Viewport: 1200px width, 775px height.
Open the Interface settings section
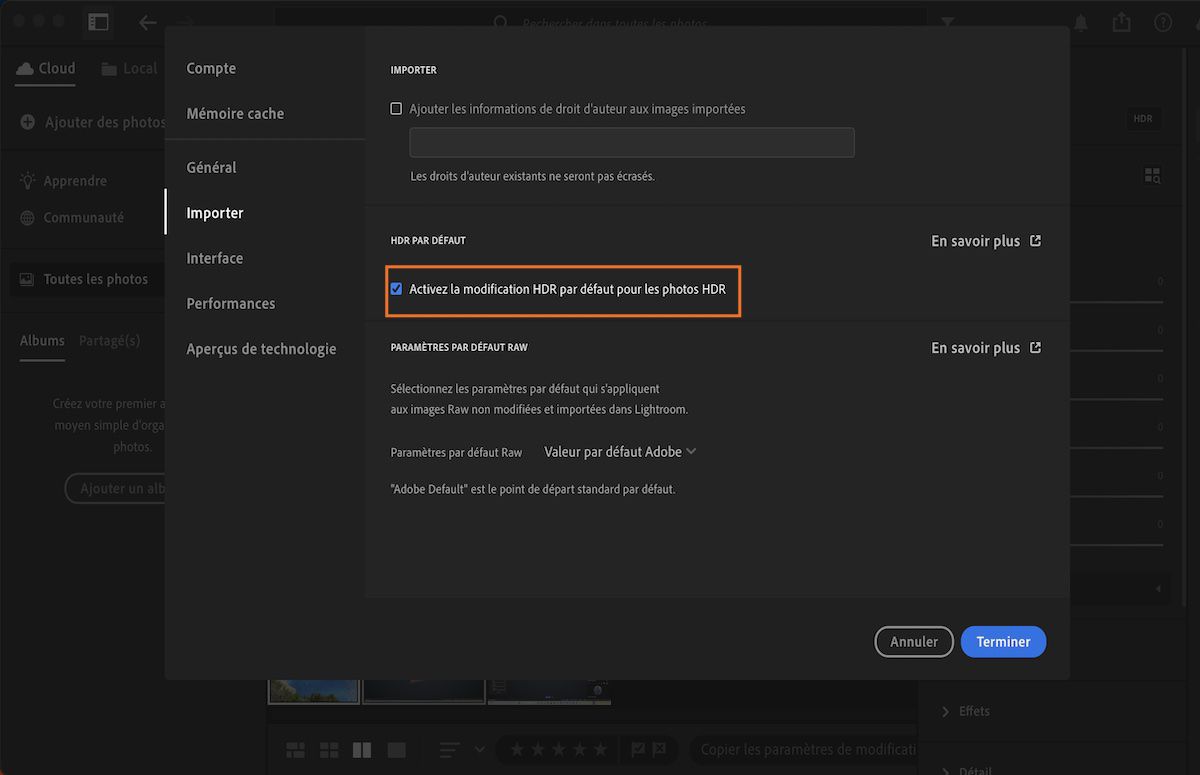(214, 258)
